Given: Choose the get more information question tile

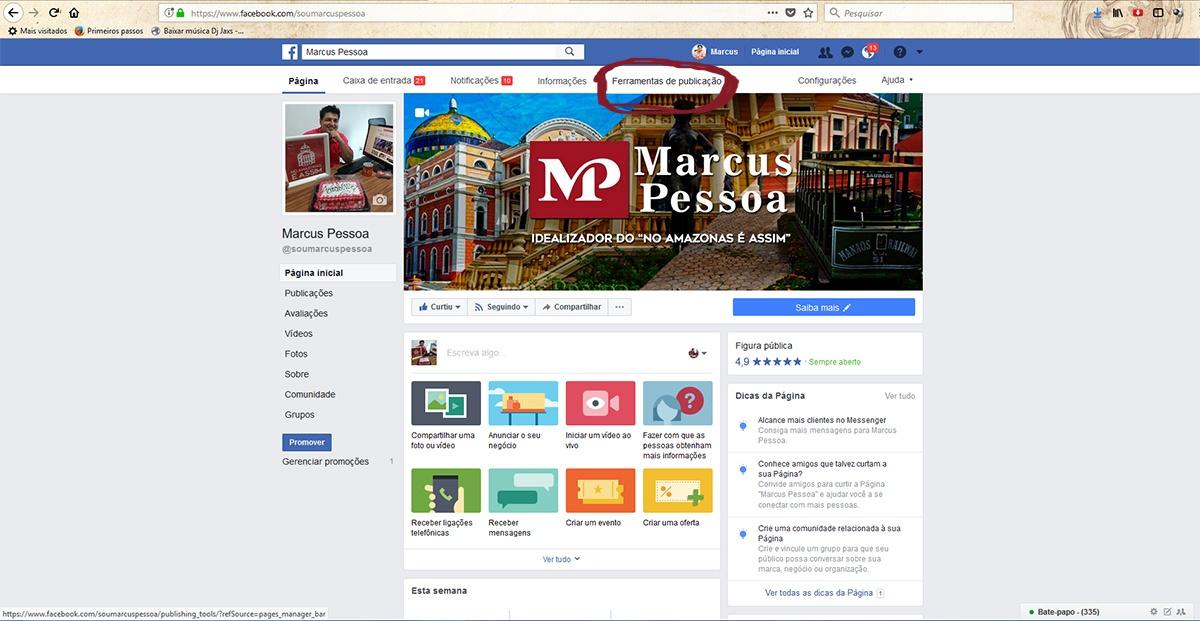Looking at the screenshot, I should tap(678, 420).
